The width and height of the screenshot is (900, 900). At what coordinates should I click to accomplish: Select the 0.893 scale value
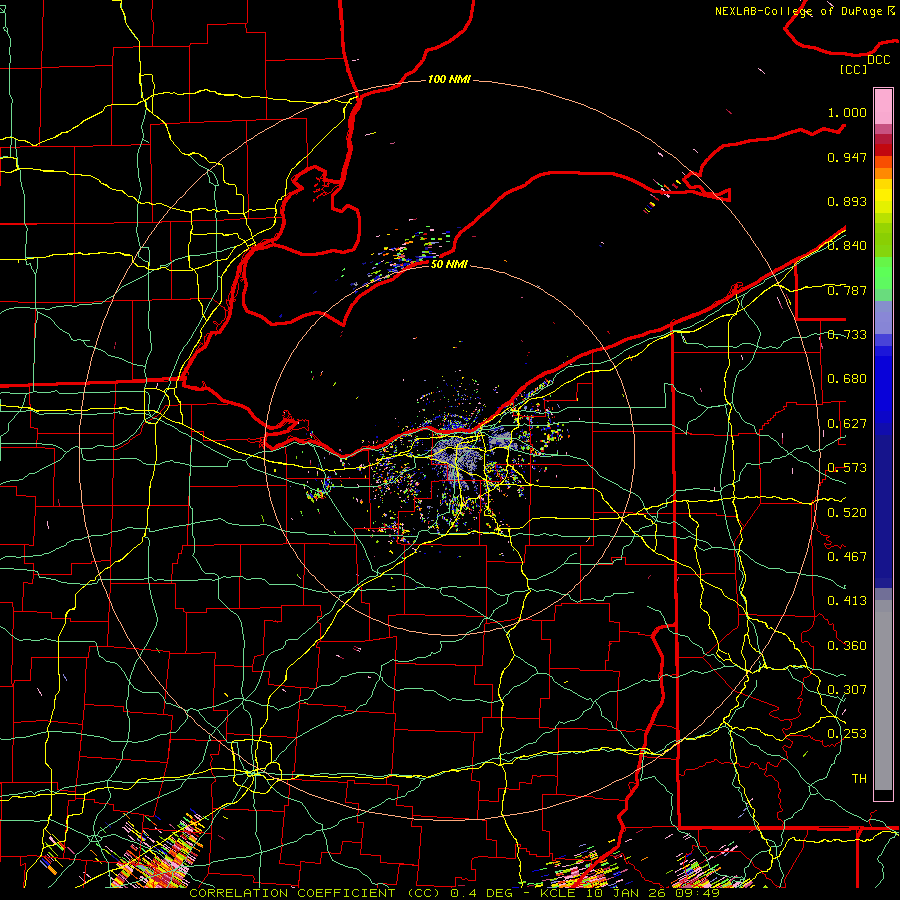(847, 201)
